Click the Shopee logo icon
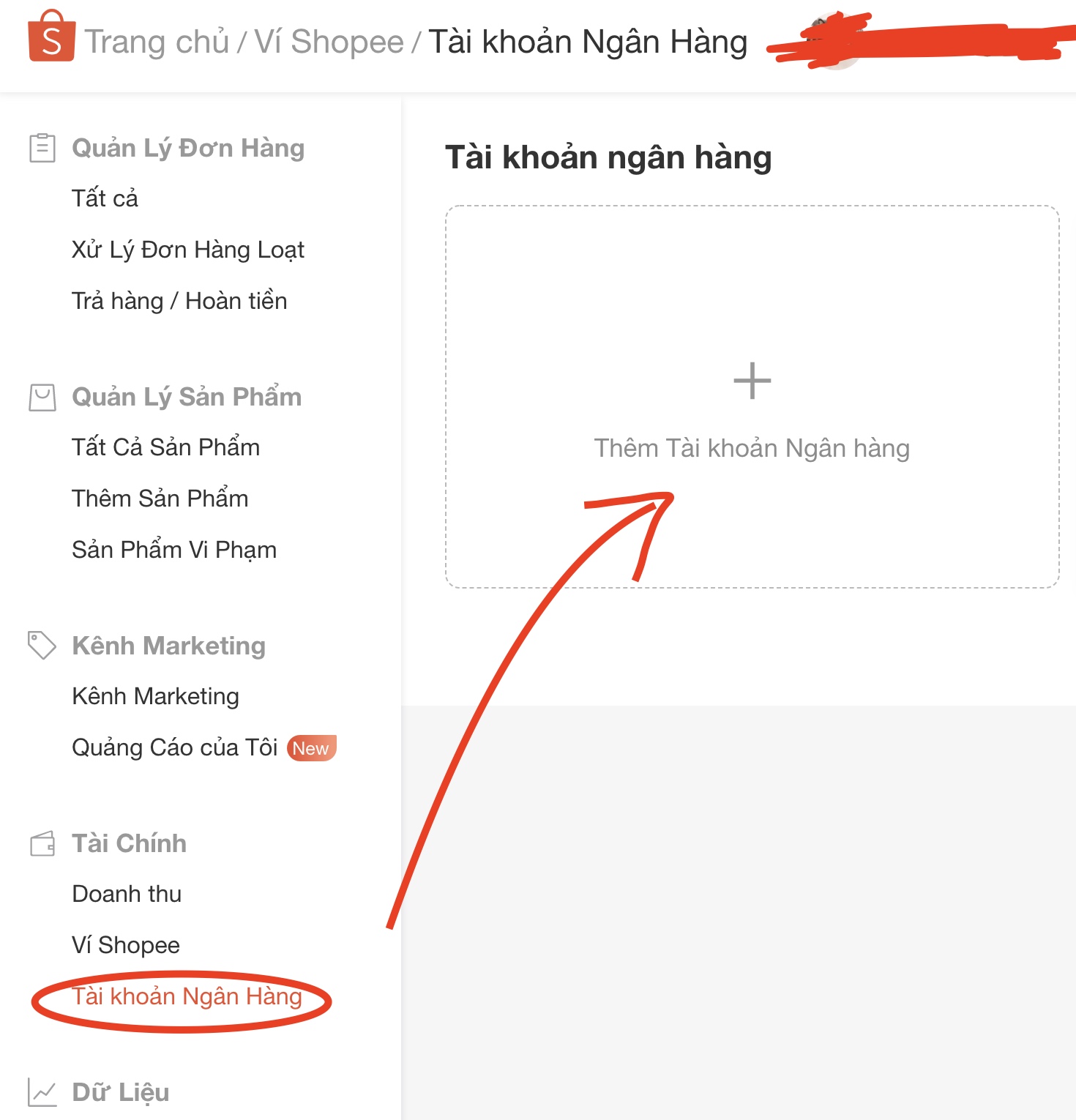This screenshot has width=1076, height=1120. (51, 35)
